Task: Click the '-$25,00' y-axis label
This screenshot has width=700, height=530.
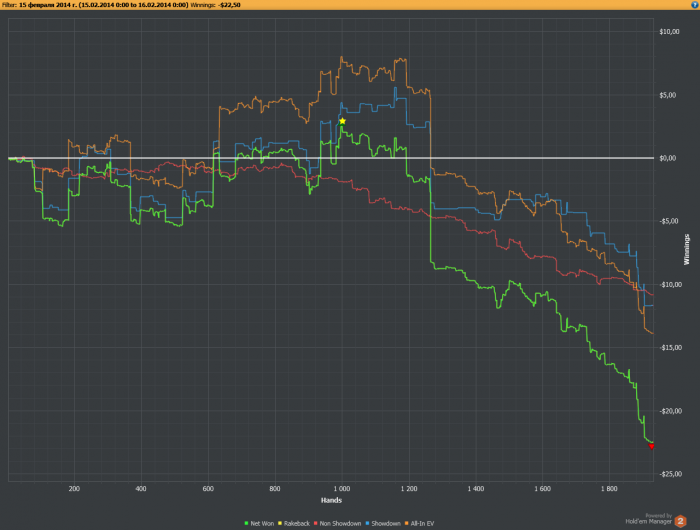Action: click(x=670, y=474)
